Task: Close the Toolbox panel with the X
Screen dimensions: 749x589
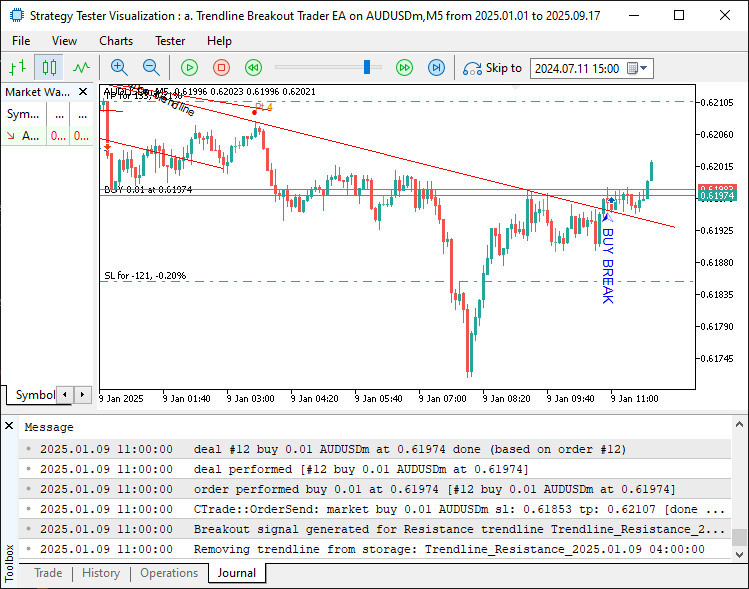Action: (9, 426)
